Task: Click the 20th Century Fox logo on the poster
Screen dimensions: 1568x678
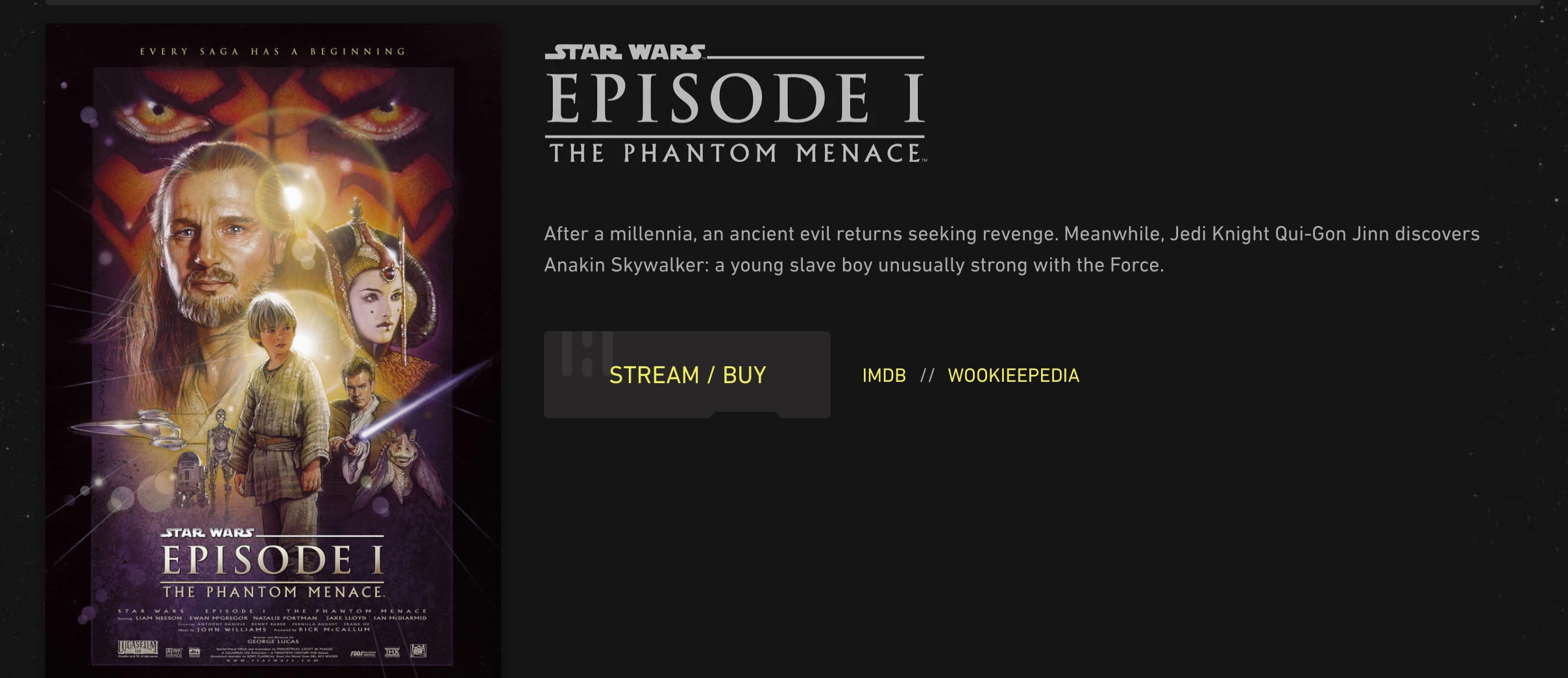Action: coord(419,651)
